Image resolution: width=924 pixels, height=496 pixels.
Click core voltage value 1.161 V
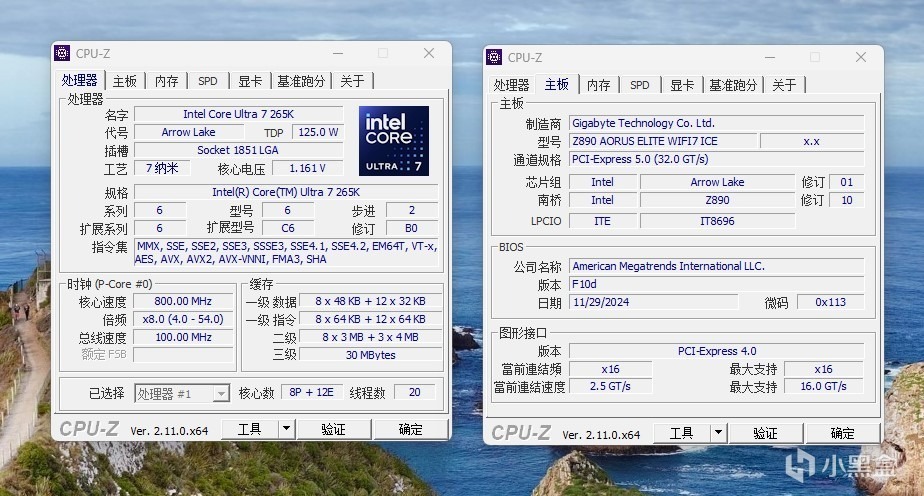click(x=308, y=168)
